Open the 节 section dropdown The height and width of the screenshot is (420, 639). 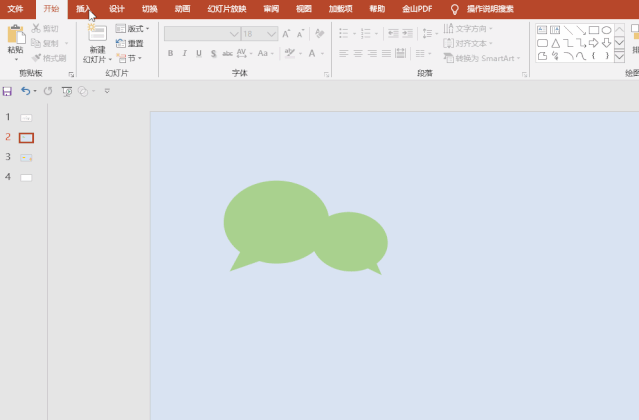129,58
